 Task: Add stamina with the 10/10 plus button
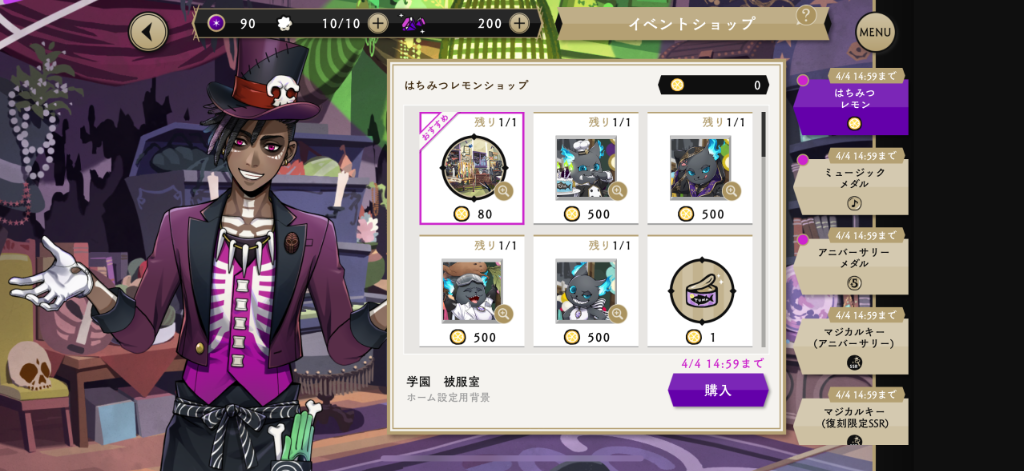pyautogui.click(x=377, y=24)
